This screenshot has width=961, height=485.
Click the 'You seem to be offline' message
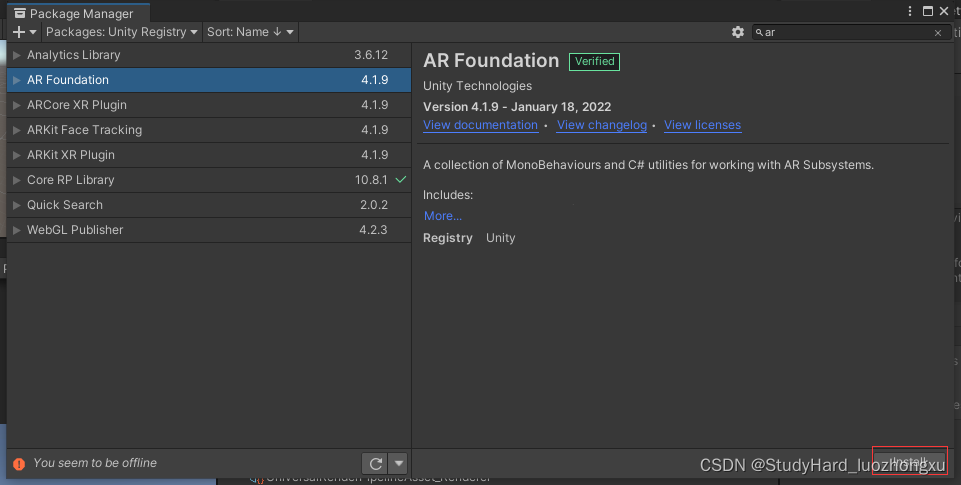(x=95, y=464)
